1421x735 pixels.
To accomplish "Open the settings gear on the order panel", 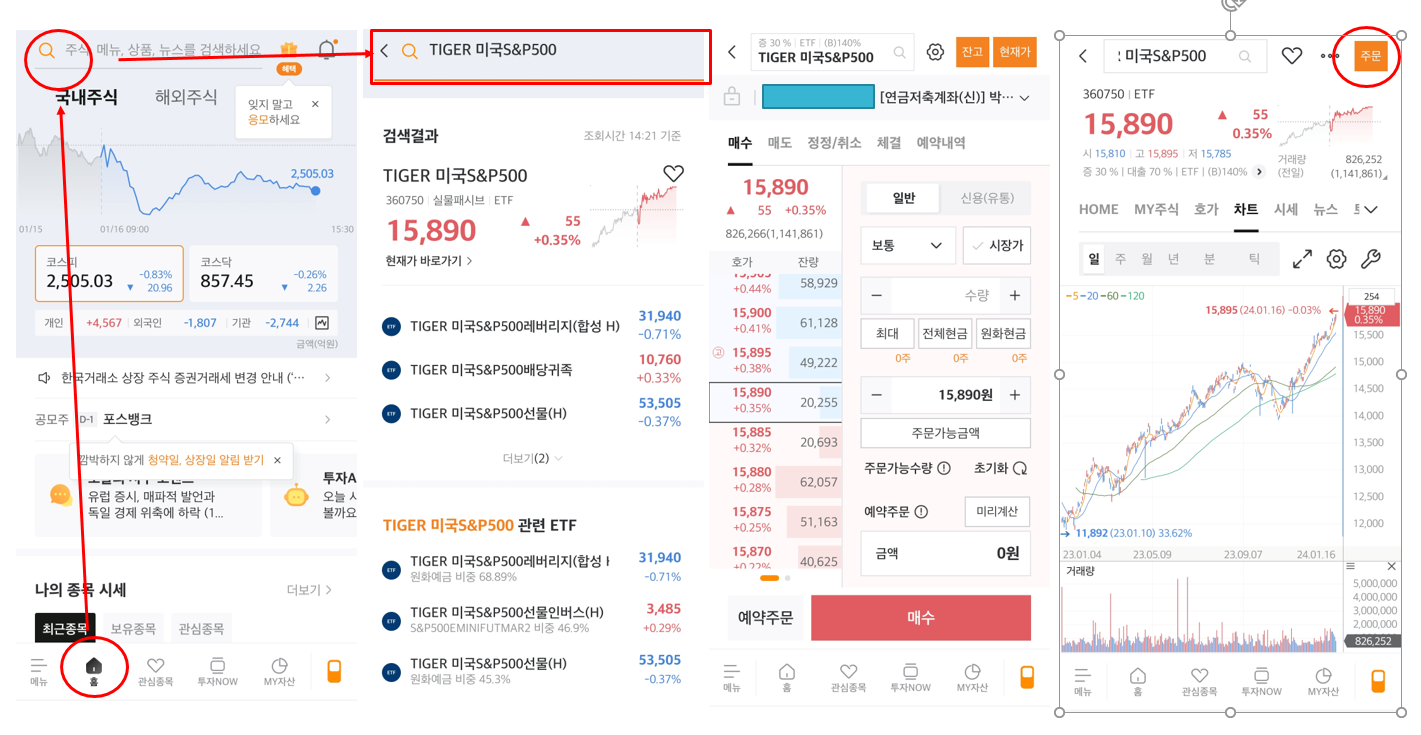I will click(934, 52).
